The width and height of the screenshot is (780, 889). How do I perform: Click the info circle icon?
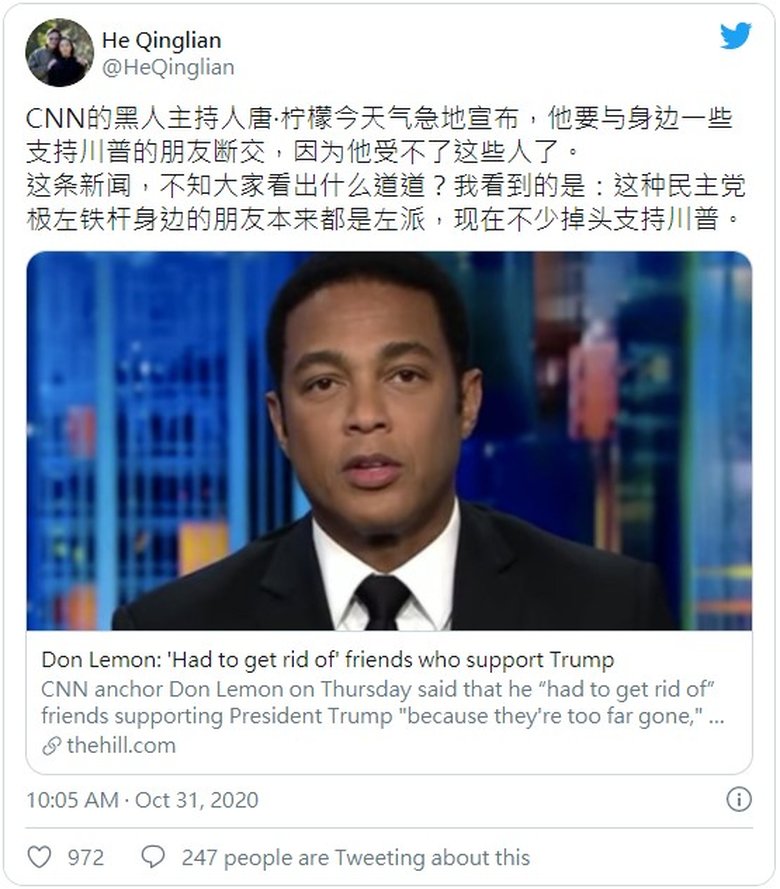tap(739, 799)
